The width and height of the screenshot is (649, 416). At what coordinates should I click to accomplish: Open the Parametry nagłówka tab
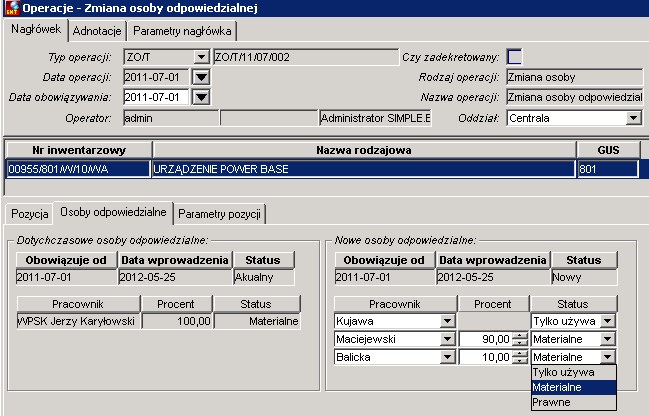coord(182,31)
